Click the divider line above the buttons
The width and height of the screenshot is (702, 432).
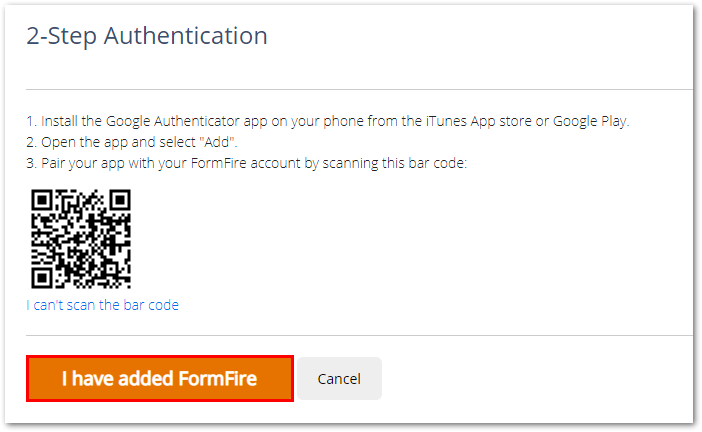coord(359,335)
